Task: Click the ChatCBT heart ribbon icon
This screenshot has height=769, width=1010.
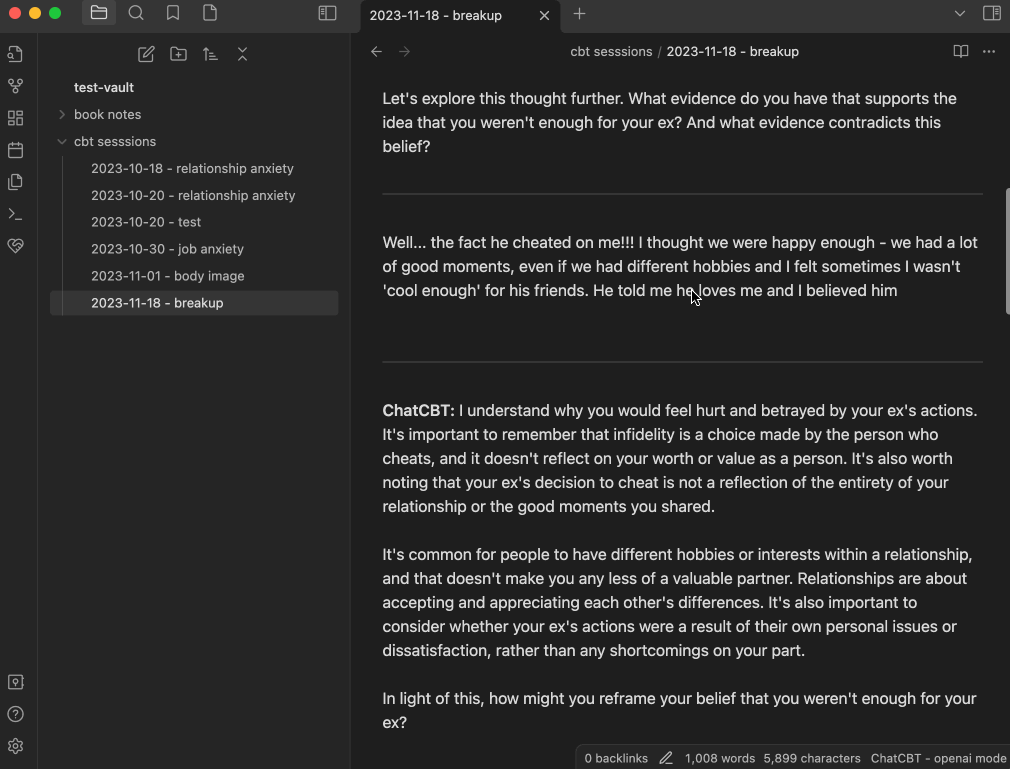Action: (15, 245)
